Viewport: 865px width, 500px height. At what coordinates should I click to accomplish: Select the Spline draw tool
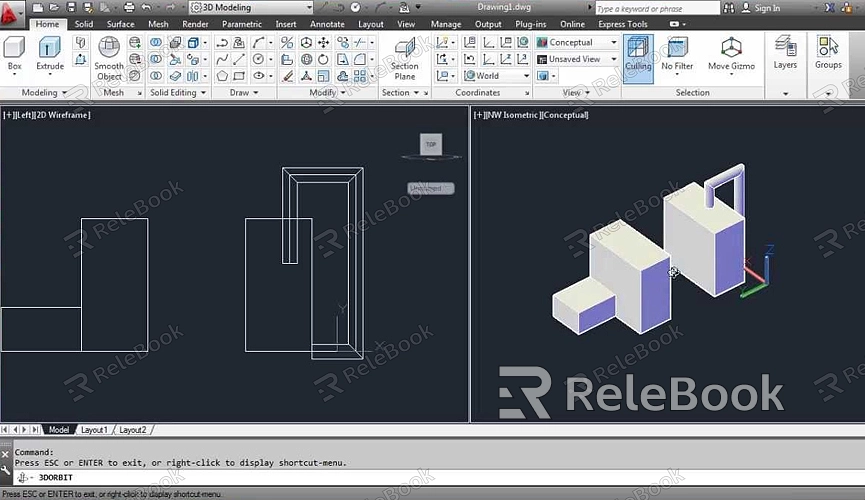coord(222,59)
